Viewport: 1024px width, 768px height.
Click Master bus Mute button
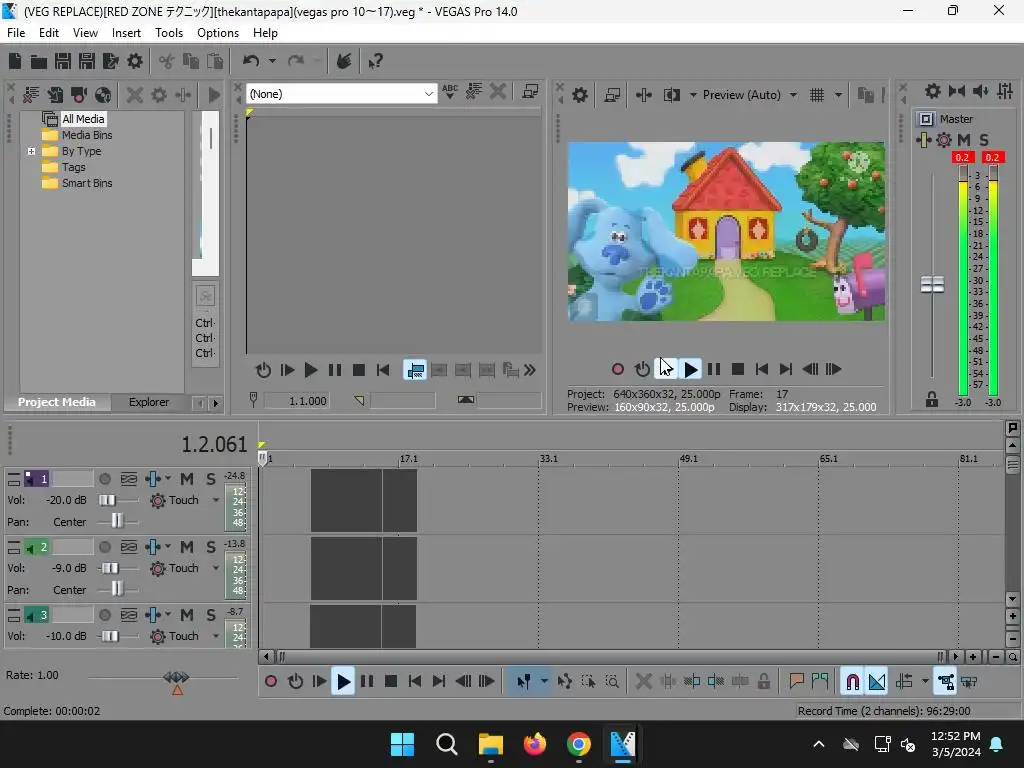coord(964,140)
